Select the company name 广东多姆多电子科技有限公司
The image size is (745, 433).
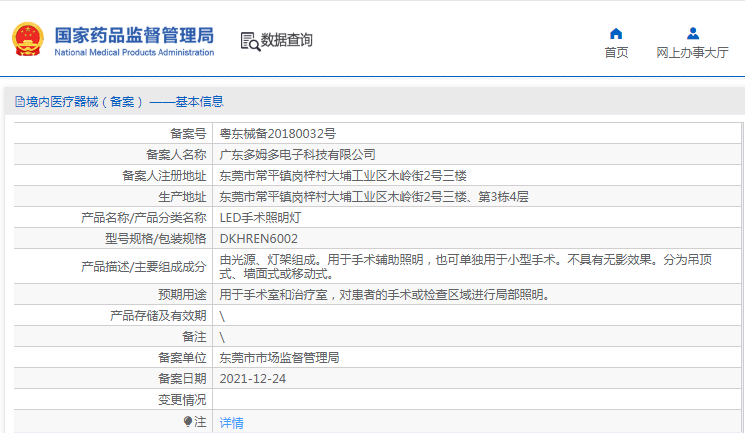click(x=297, y=154)
